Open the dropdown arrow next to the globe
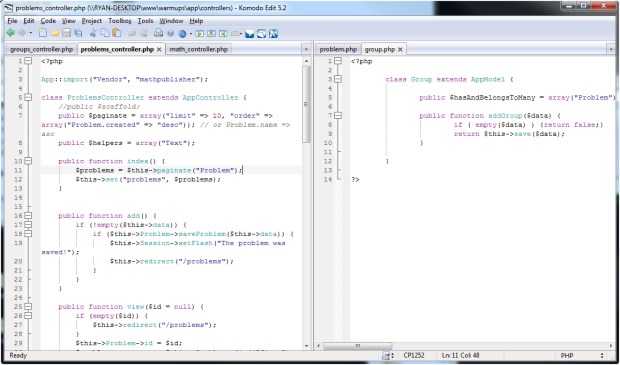The width and height of the screenshot is (620, 365). pos(191,33)
